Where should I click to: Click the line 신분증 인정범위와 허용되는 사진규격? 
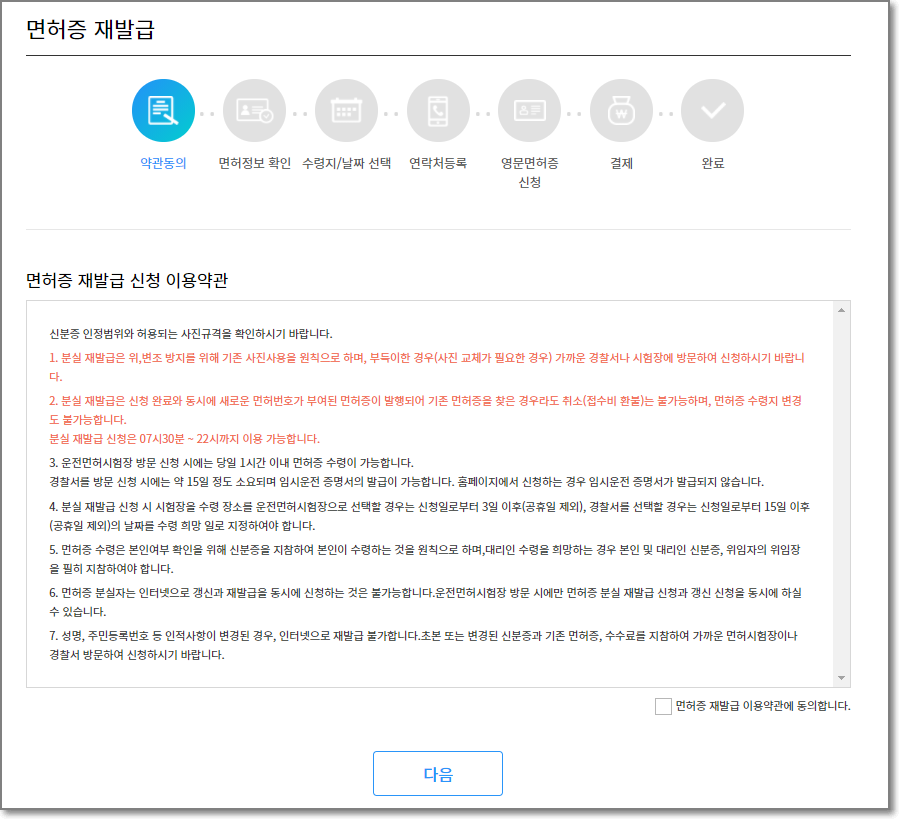[x=190, y=333]
